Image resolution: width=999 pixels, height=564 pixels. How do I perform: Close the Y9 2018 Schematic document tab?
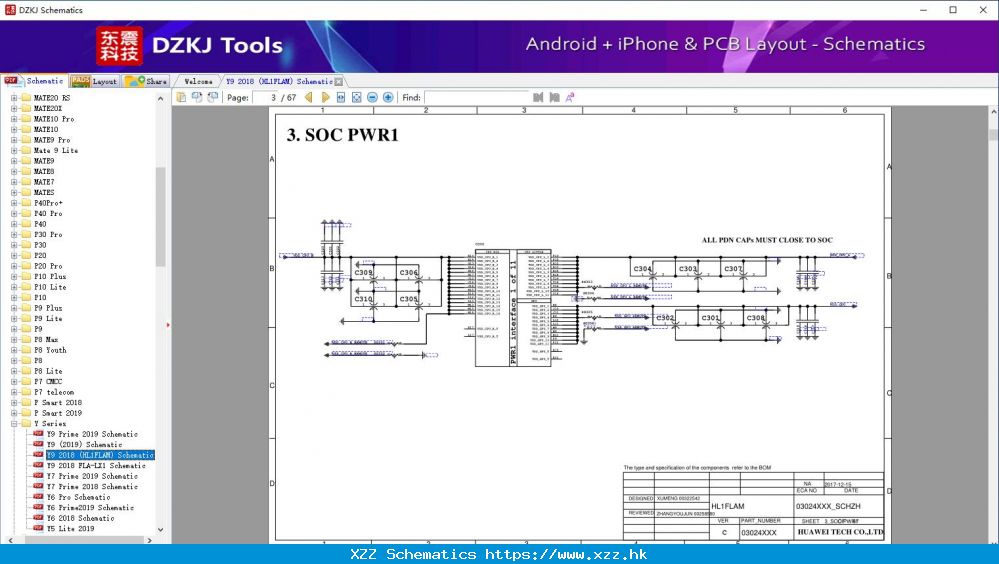tap(338, 82)
